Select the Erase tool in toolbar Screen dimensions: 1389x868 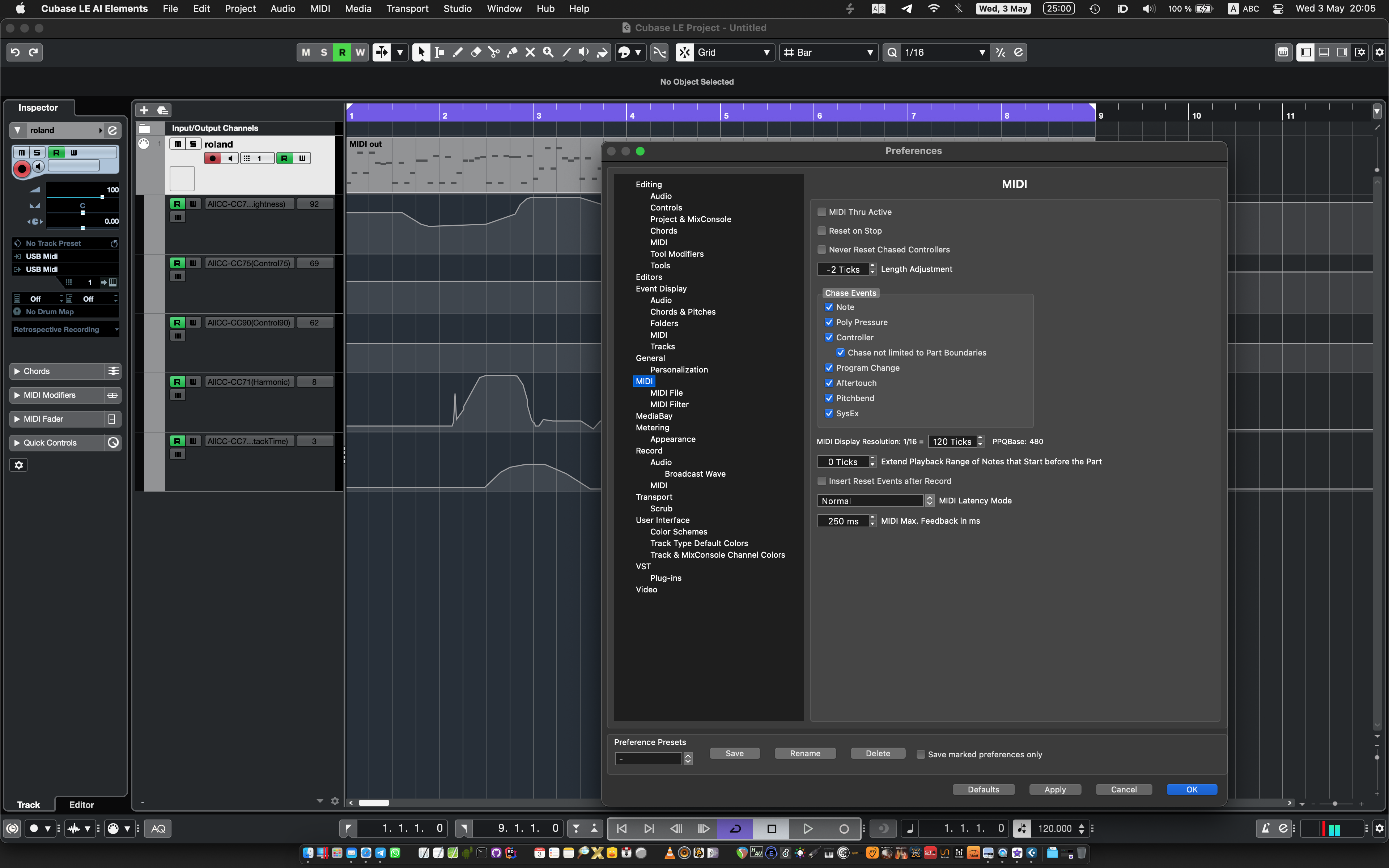click(476, 52)
